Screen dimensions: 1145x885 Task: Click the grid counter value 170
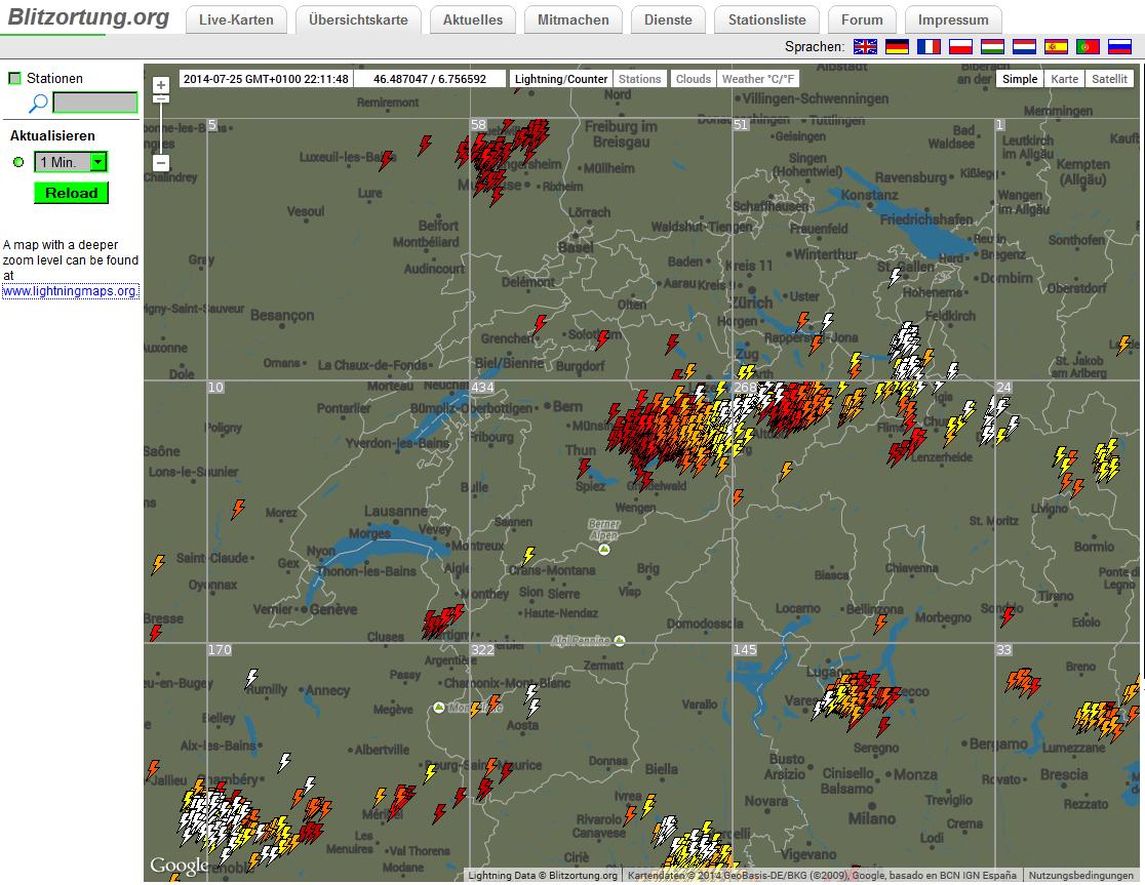pos(220,649)
